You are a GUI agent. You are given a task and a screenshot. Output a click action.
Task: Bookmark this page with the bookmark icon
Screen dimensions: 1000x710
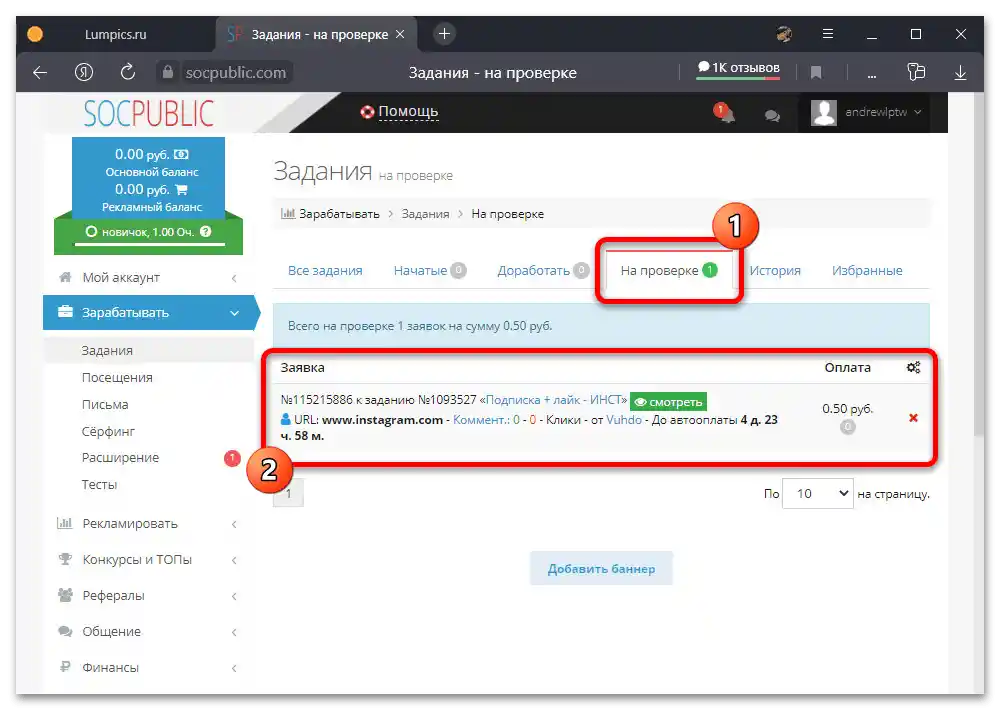[x=816, y=73]
